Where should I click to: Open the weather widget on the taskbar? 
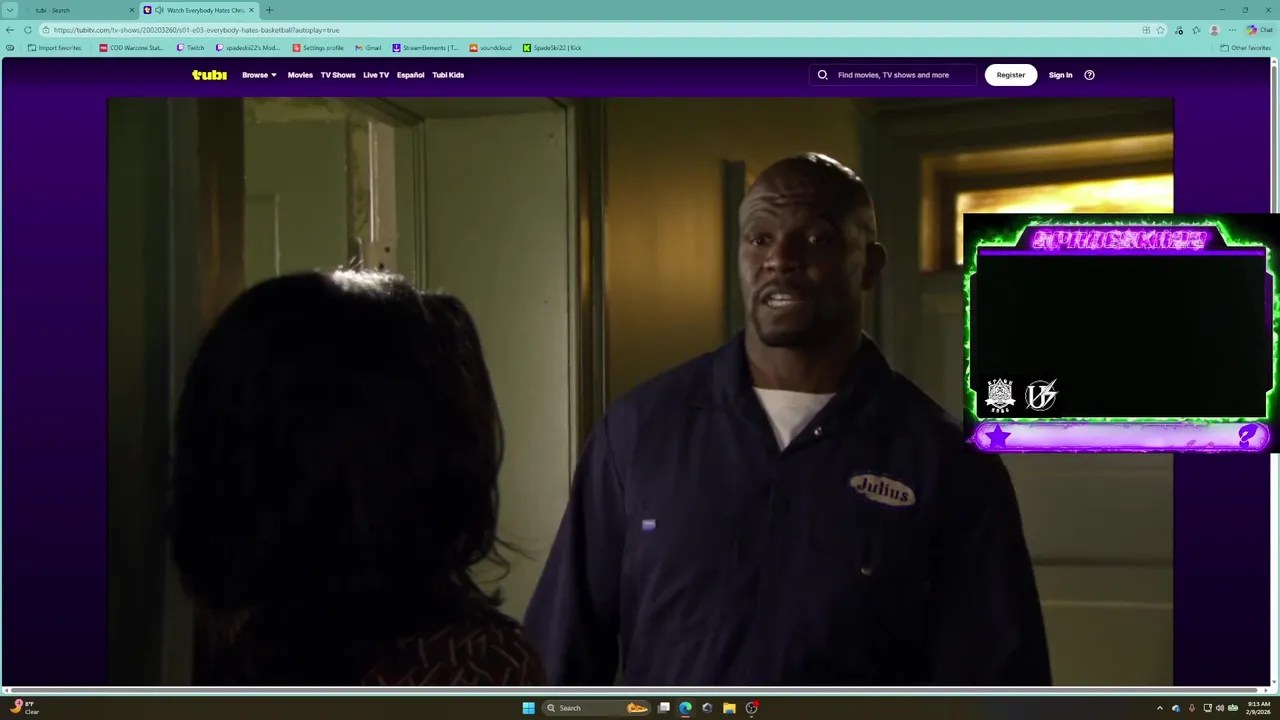pyautogui.click(x=24, y=708)
